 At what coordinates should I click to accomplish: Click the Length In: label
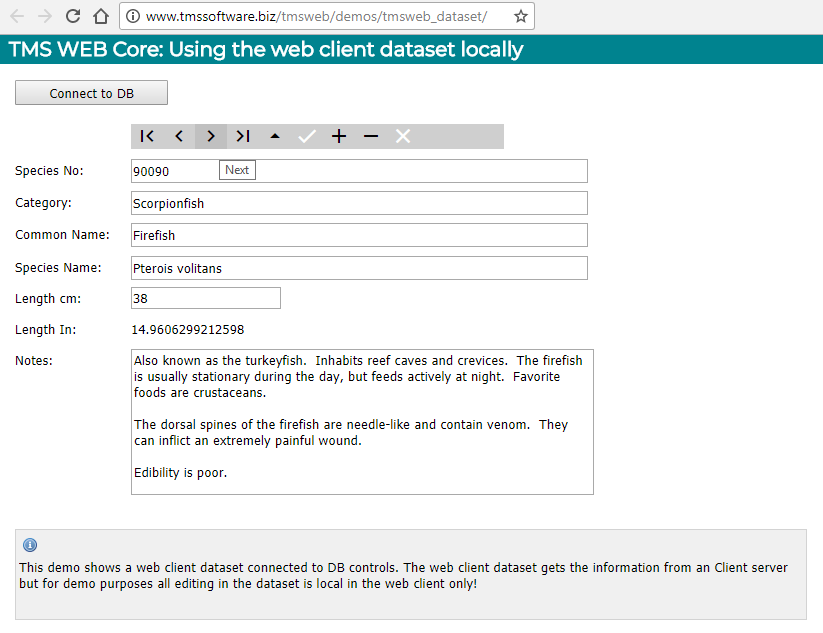[46, 330]
